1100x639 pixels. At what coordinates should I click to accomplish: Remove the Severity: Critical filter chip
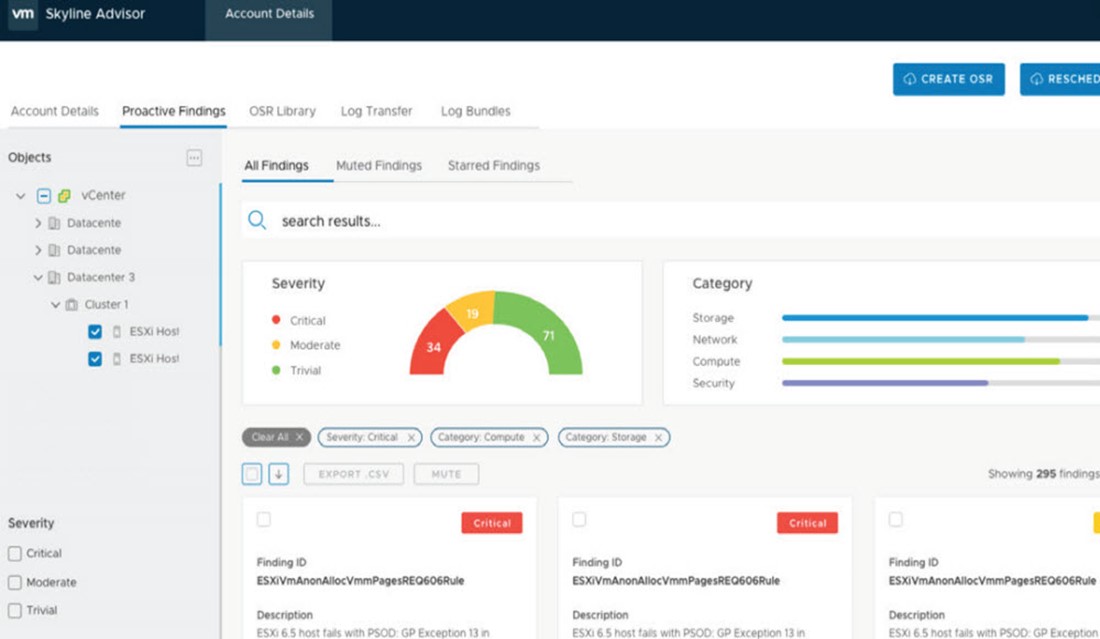(x=411, y=438)
